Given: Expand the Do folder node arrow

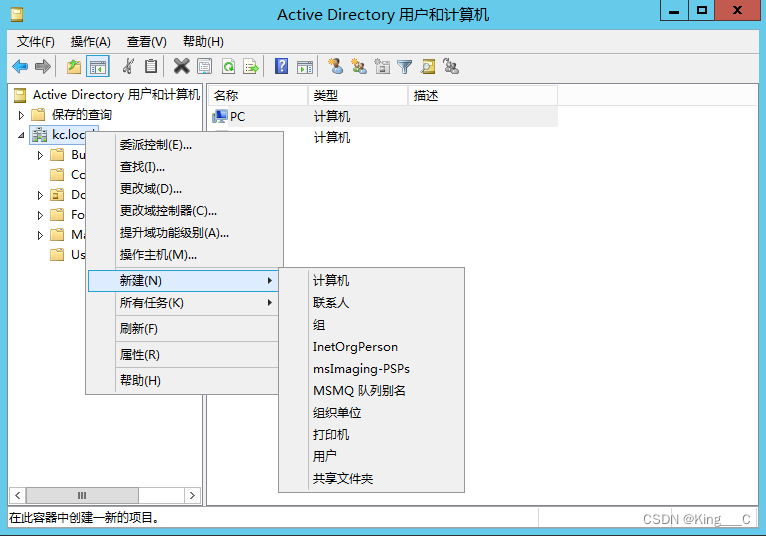Looking at the screenshot, I should [x=40, y=195].
